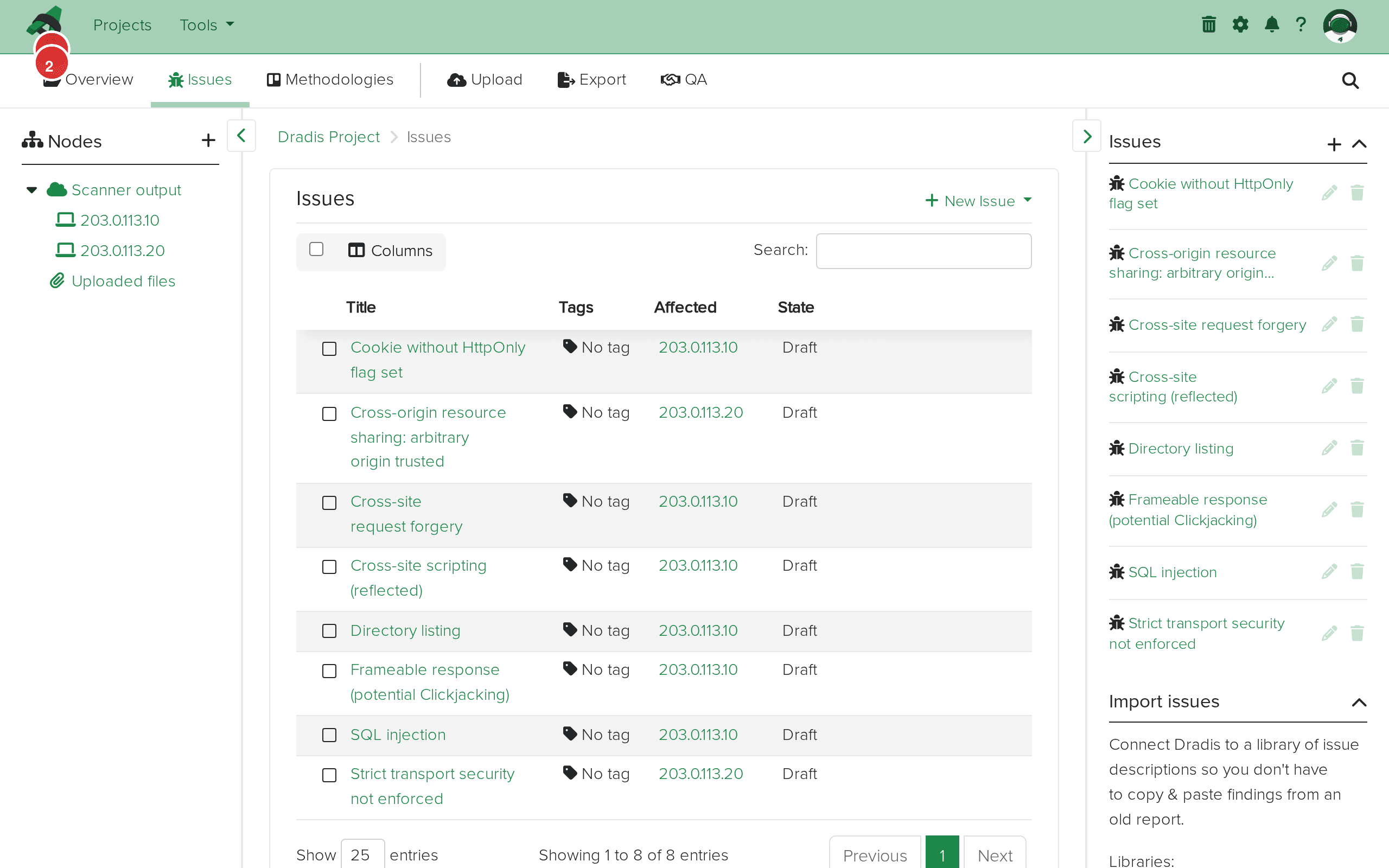Collapse the Import issues panel
This screenshot has height=868, width=1389.
click(1359, 703)
